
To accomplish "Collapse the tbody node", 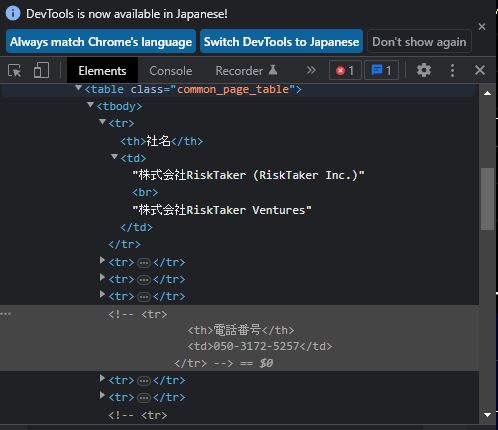I will 90,105.
